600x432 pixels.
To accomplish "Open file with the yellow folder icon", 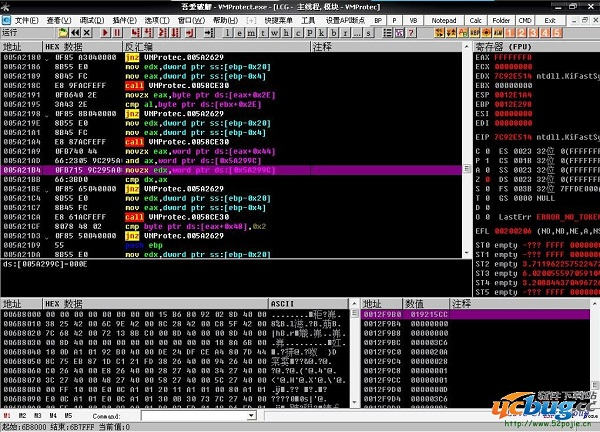I will [63, 33].
